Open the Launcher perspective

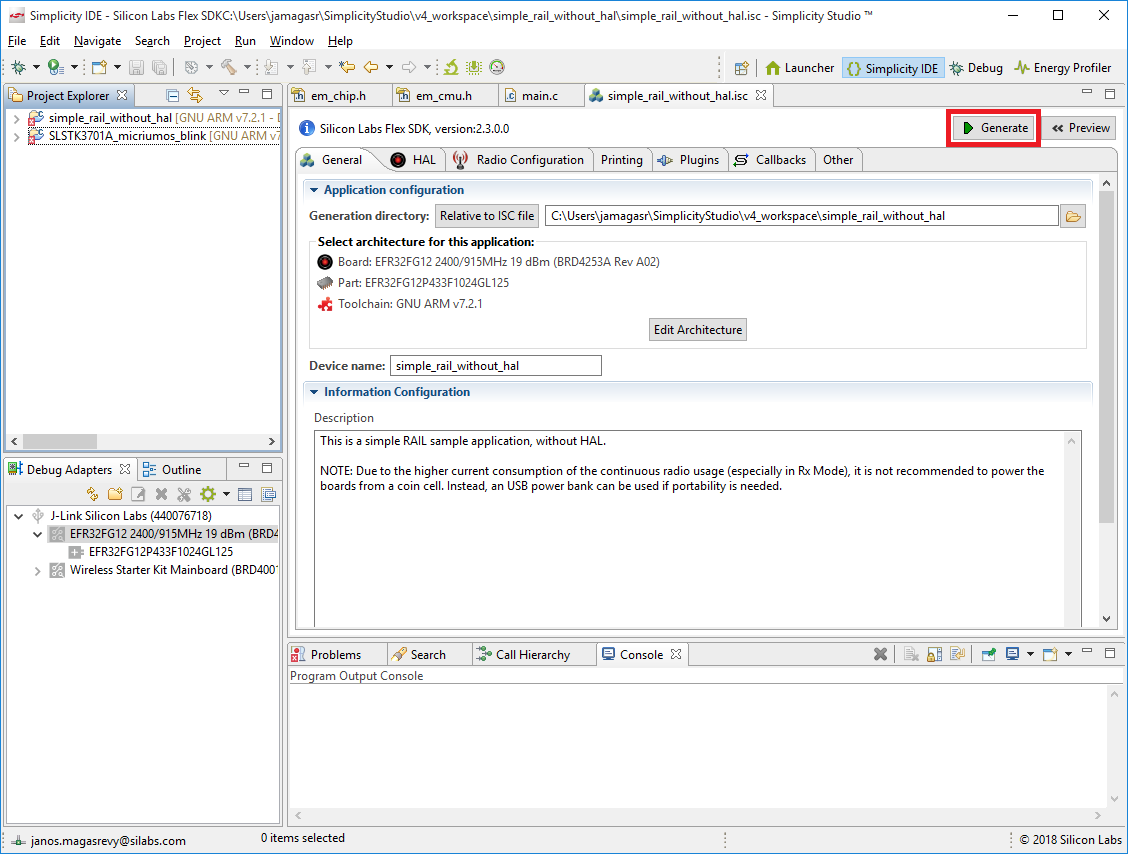click(x=800, y=68)
